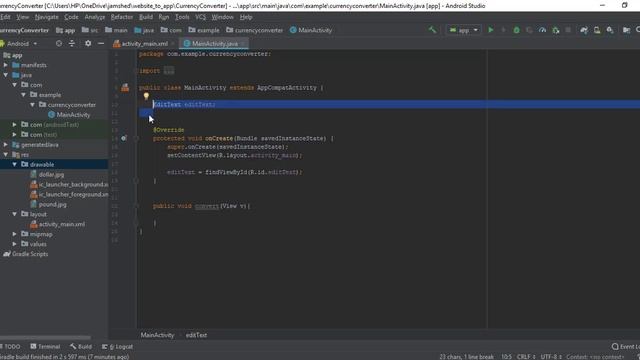Click the Select Opened File target icon
This screenshot has width=640, height=360.
click(59, 43)
